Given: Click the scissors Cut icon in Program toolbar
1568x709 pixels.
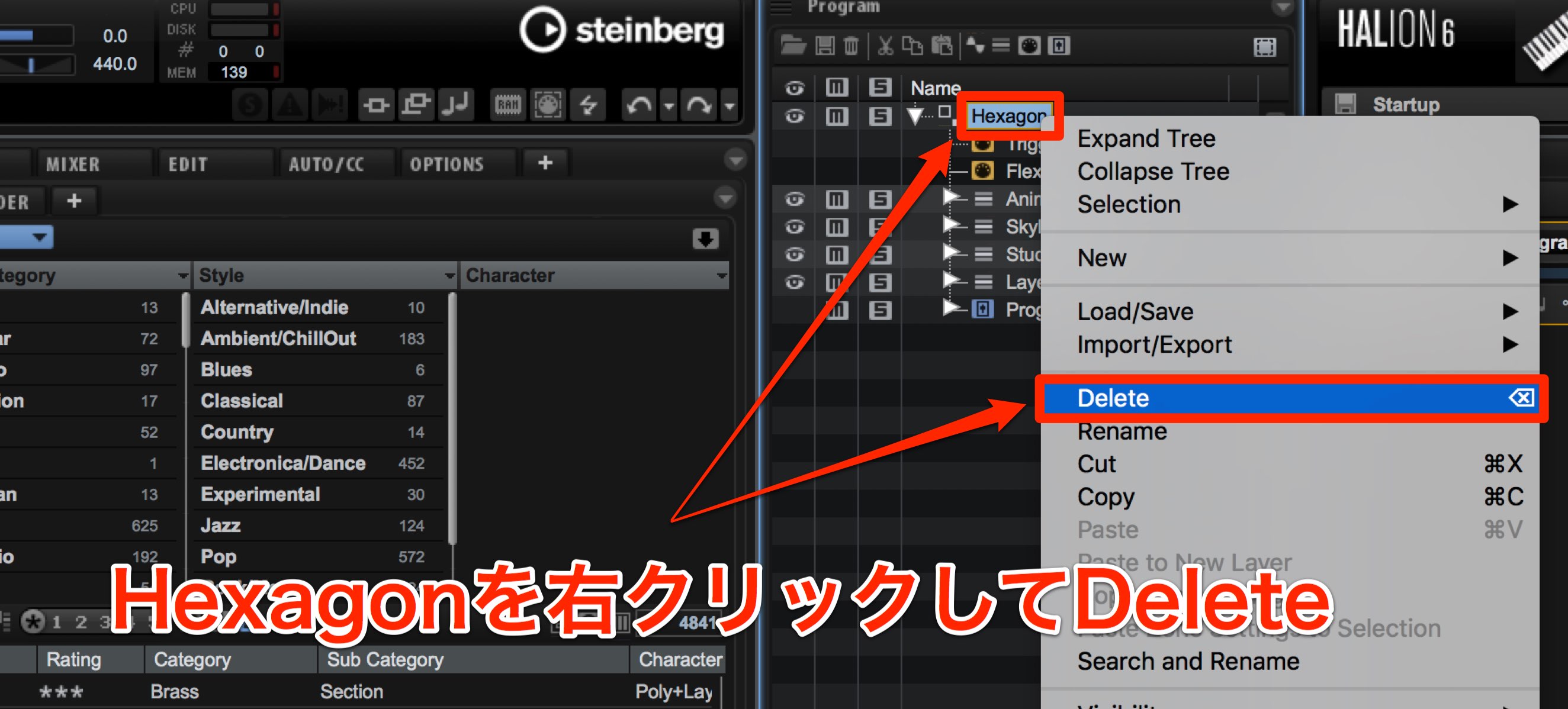Looking at the screenshot, I should (x=885, y=46).
